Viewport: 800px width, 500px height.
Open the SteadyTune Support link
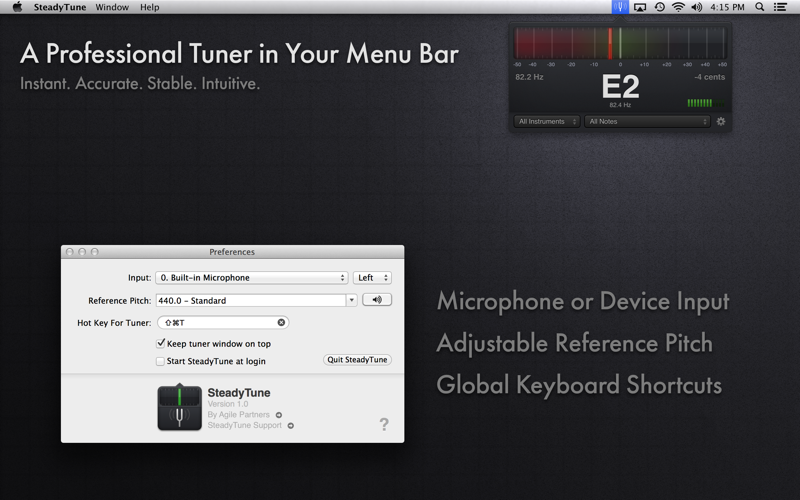(x=244, y=426)
